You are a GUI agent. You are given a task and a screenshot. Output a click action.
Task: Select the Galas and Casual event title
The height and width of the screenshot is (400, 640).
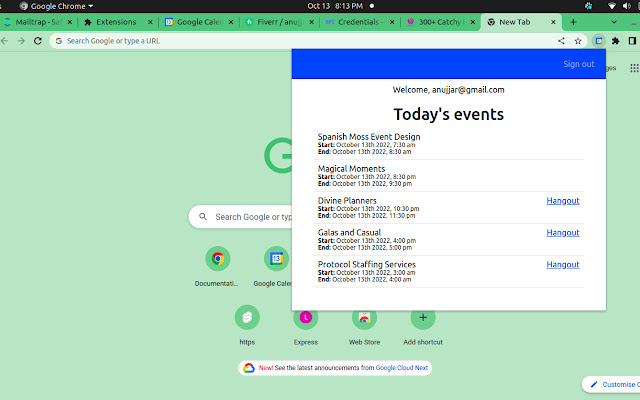(349, 232)
